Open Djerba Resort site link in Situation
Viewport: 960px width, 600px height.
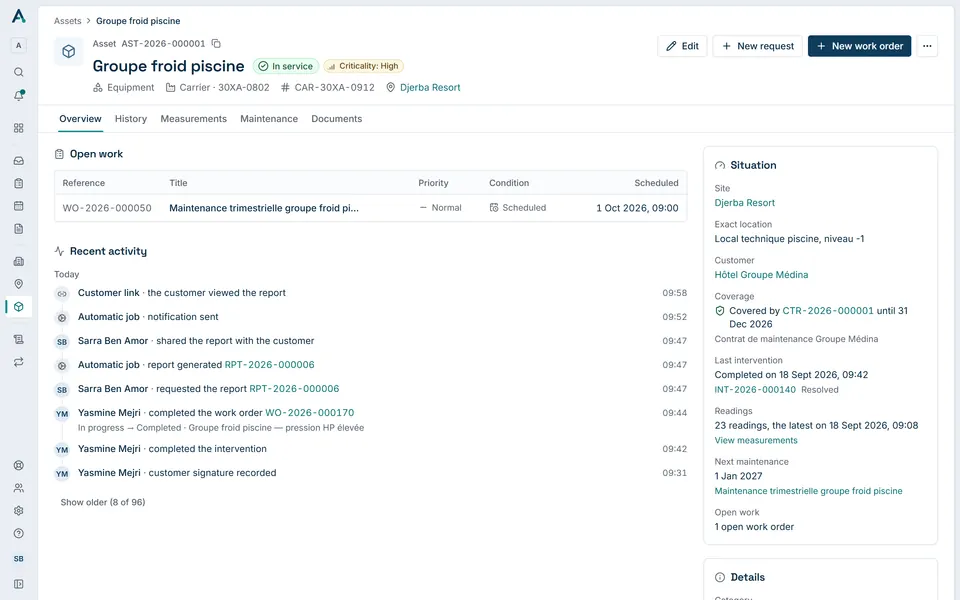[x=744, y=203]
